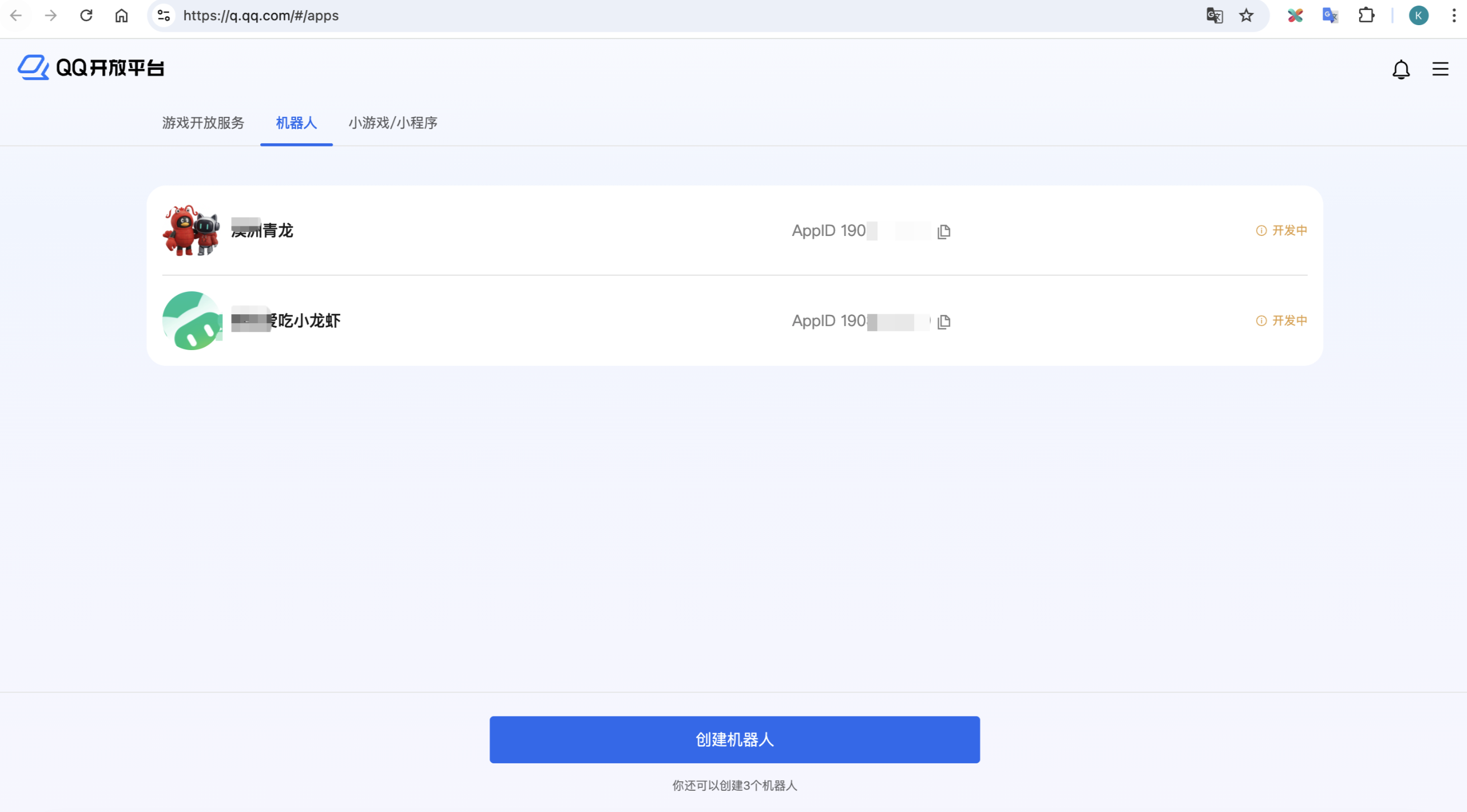1467x812 pixels.
Task: Click the 创建机器人 button
Action: pyautogui.click(x=734, y=739)
